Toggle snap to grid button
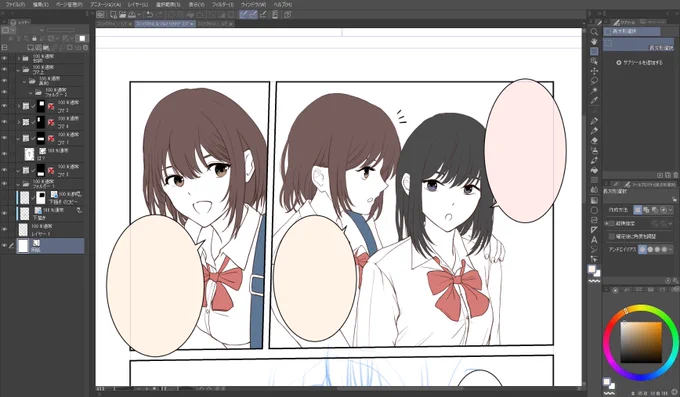 coord(263,15)
